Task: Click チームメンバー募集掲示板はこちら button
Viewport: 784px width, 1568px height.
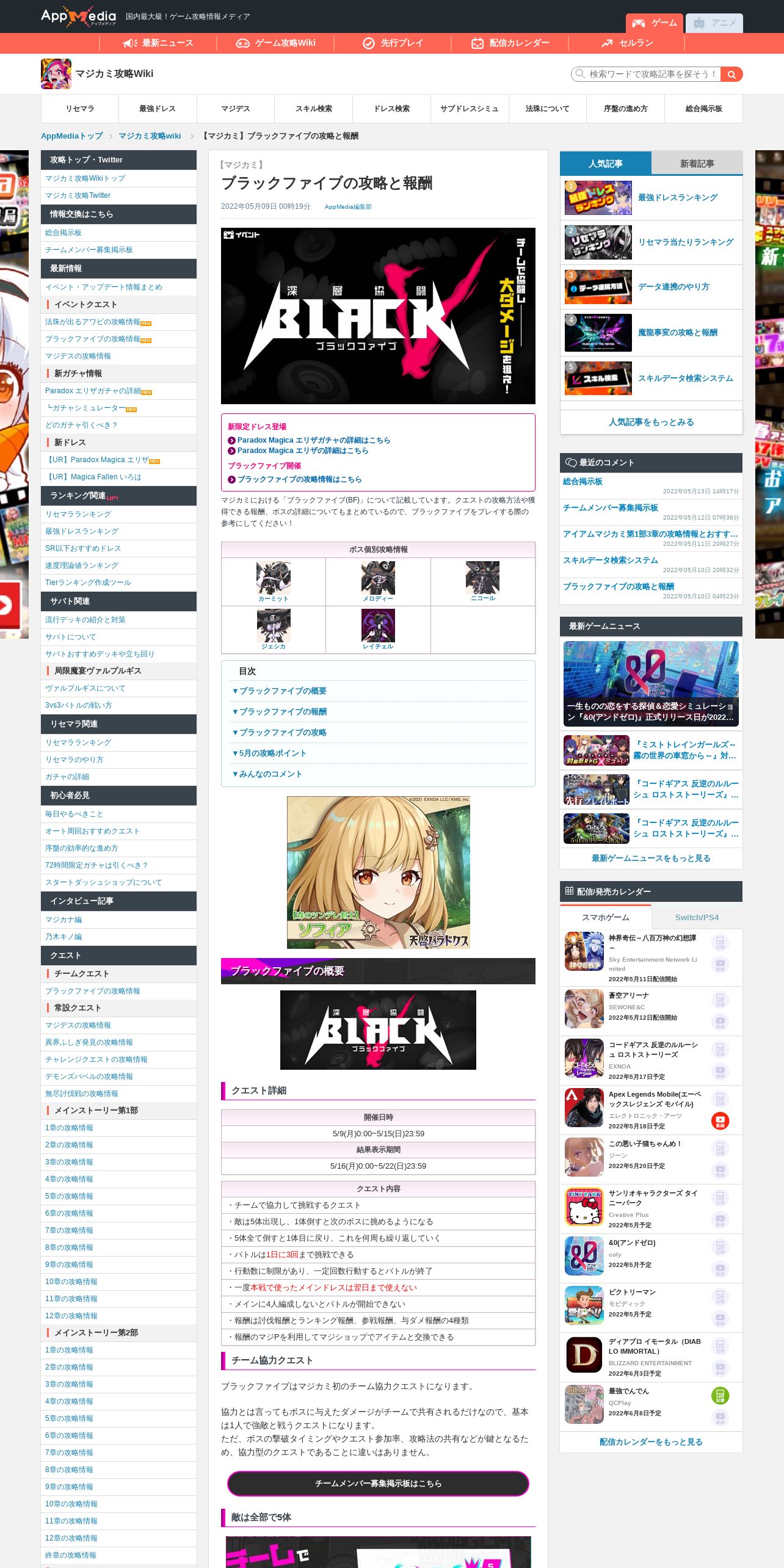Action: [378, 1483]
